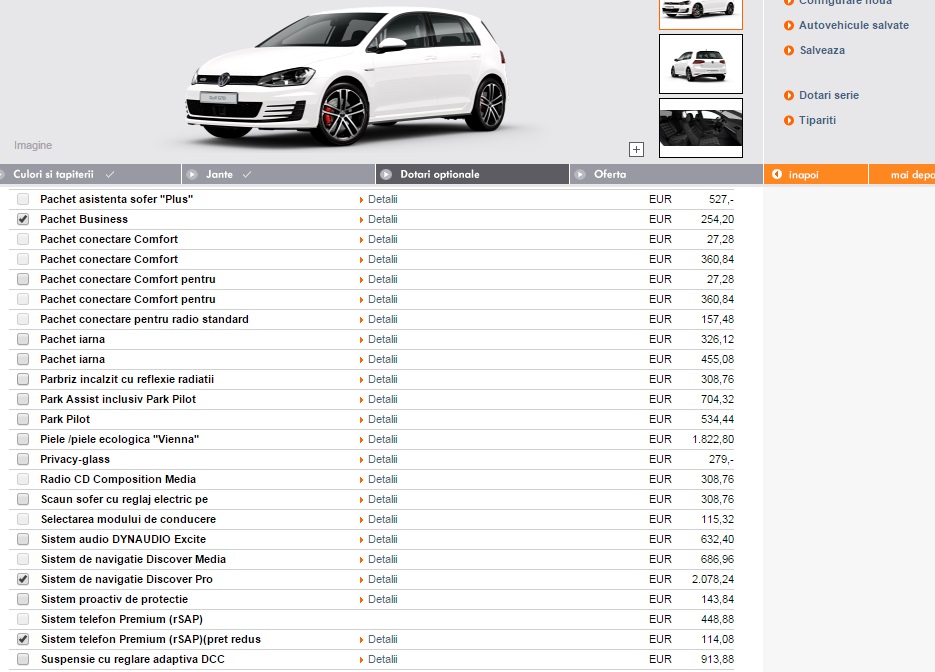
Task: Open Detalii for Sistem proactiv de protectie
Action: coord(383,599)
